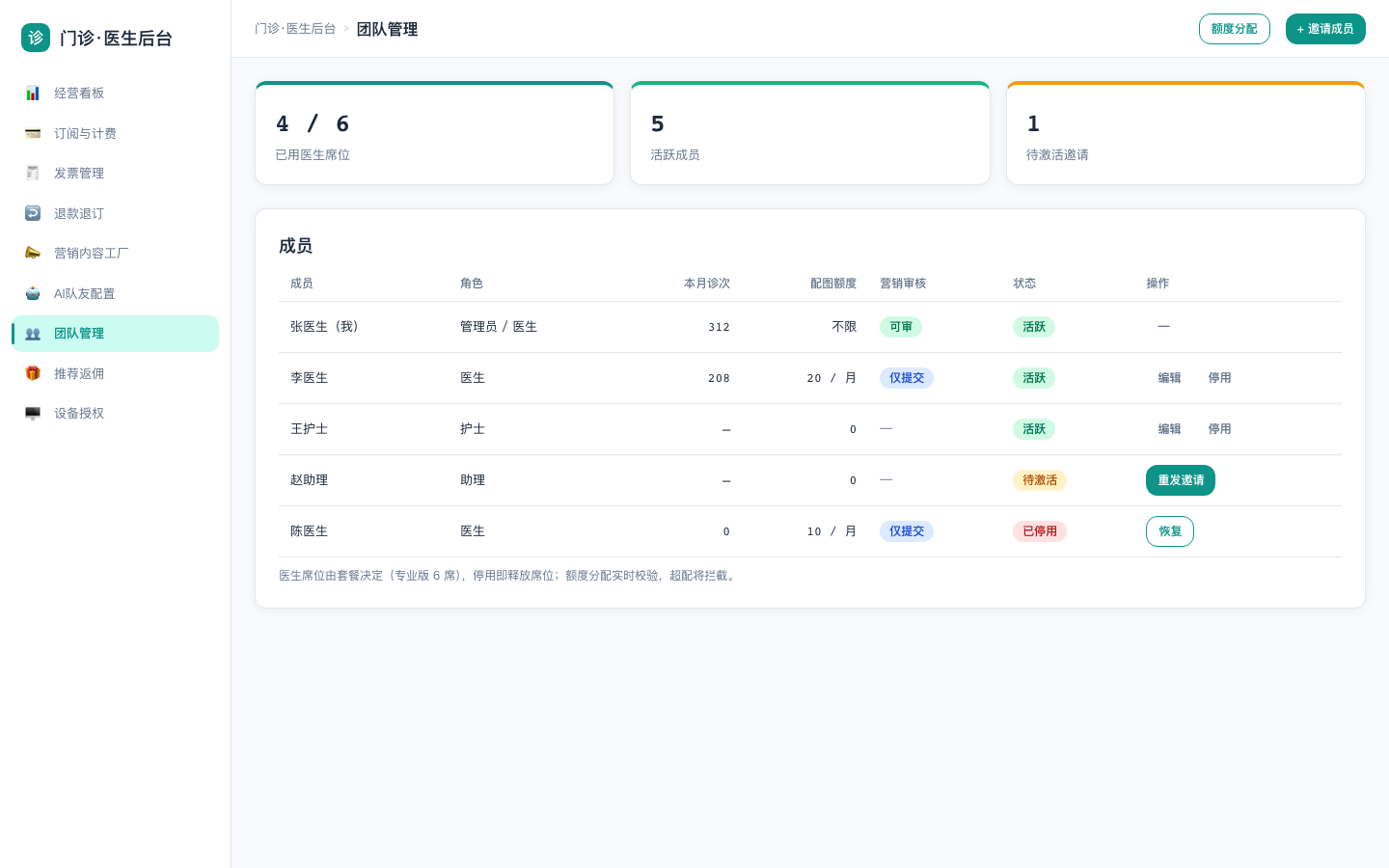Click the 待激活邀请 stat card
The width and height of the screenshot is (1389, 868).
pyautogui.click(x=1185, y=133)
